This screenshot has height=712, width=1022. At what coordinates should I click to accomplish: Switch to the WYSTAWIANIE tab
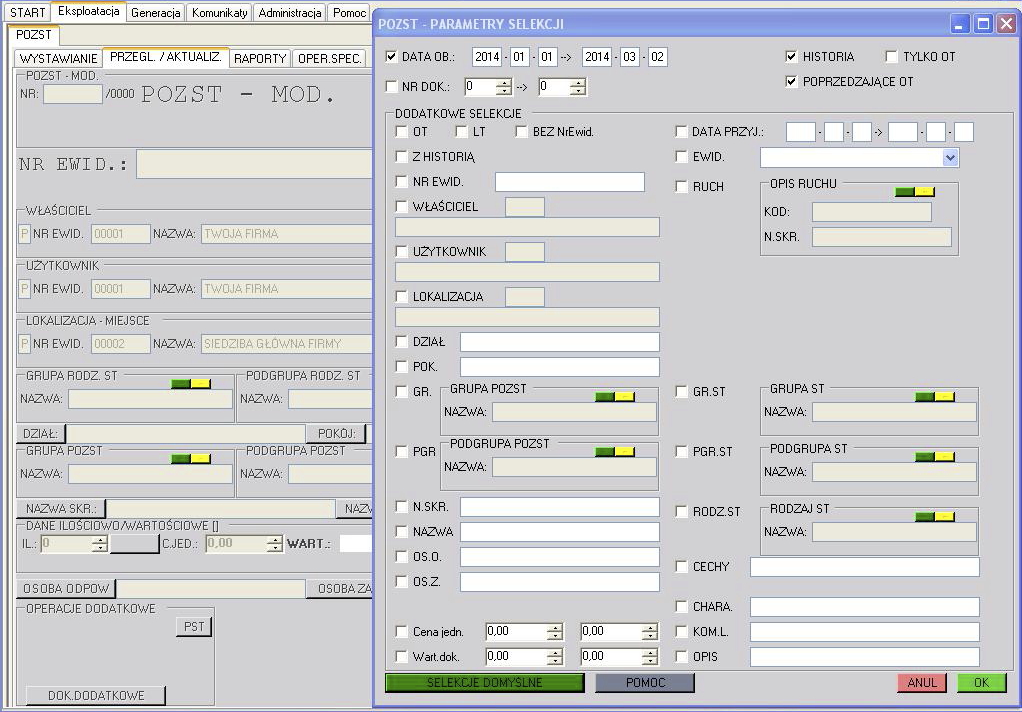coord(59,58)
